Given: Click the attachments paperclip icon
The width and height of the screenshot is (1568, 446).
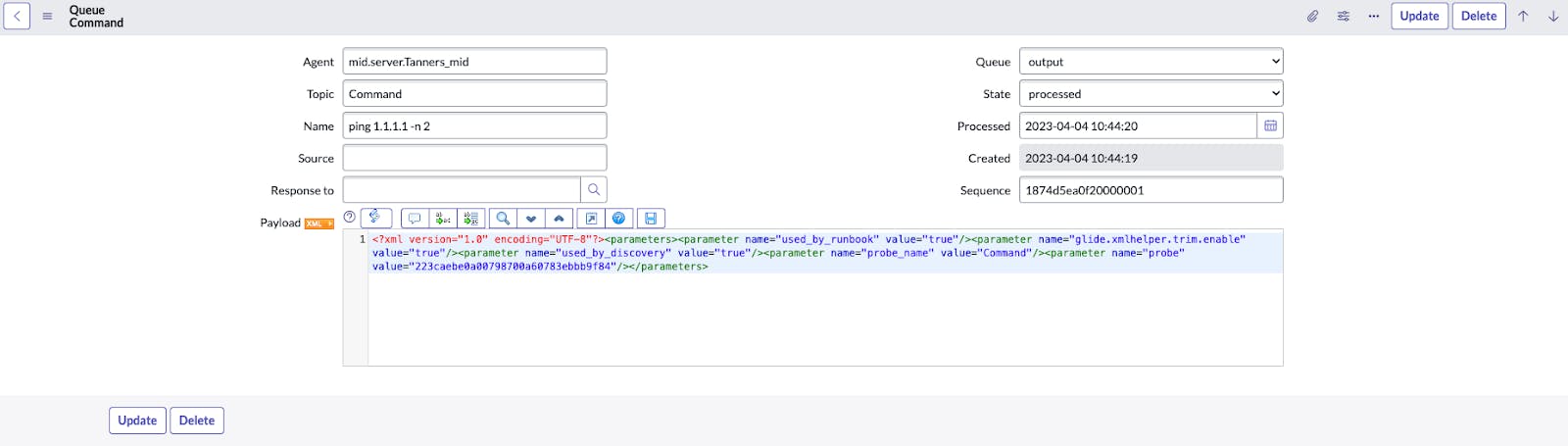Looking at the screenshot, I should pos(1312,16).
